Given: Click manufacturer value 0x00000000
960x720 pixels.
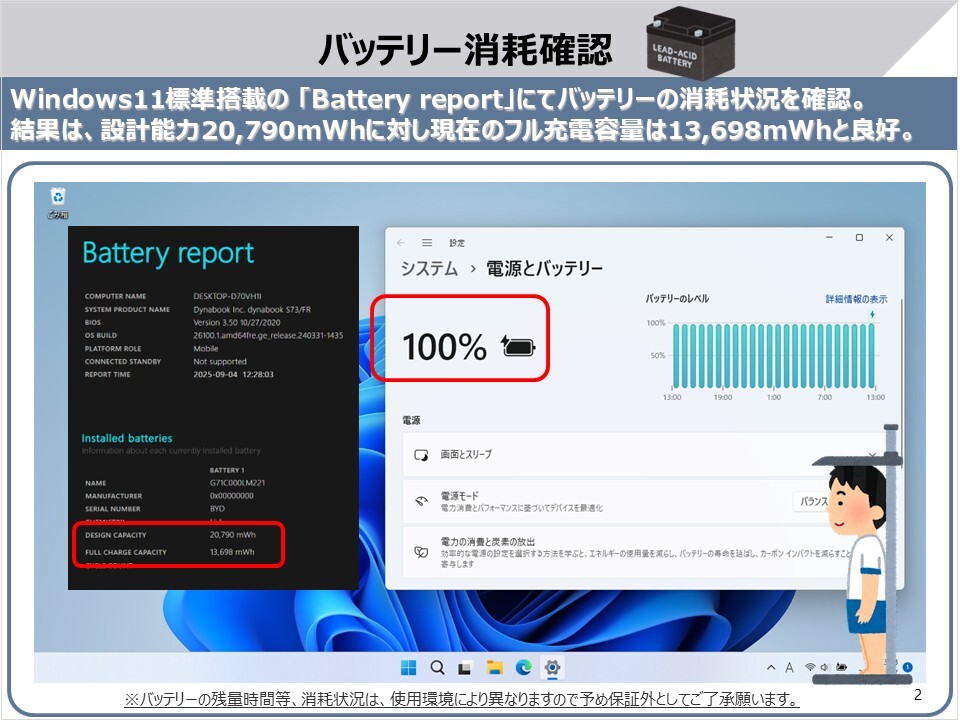Looking at the screenshot, I should [231, 496].
